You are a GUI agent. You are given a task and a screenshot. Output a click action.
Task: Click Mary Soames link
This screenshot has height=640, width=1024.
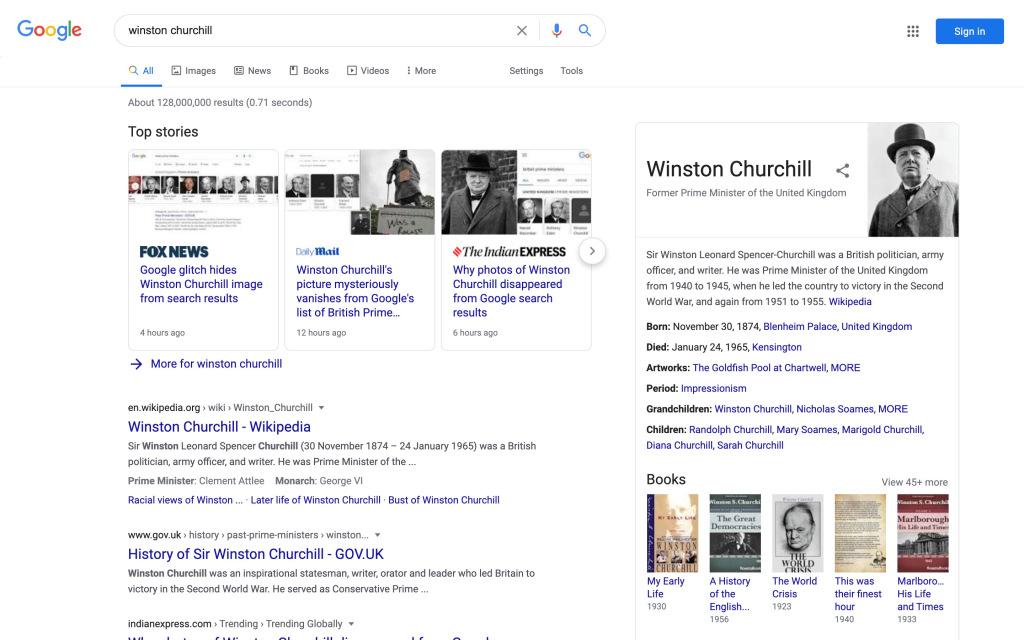[x=807, y=430]
